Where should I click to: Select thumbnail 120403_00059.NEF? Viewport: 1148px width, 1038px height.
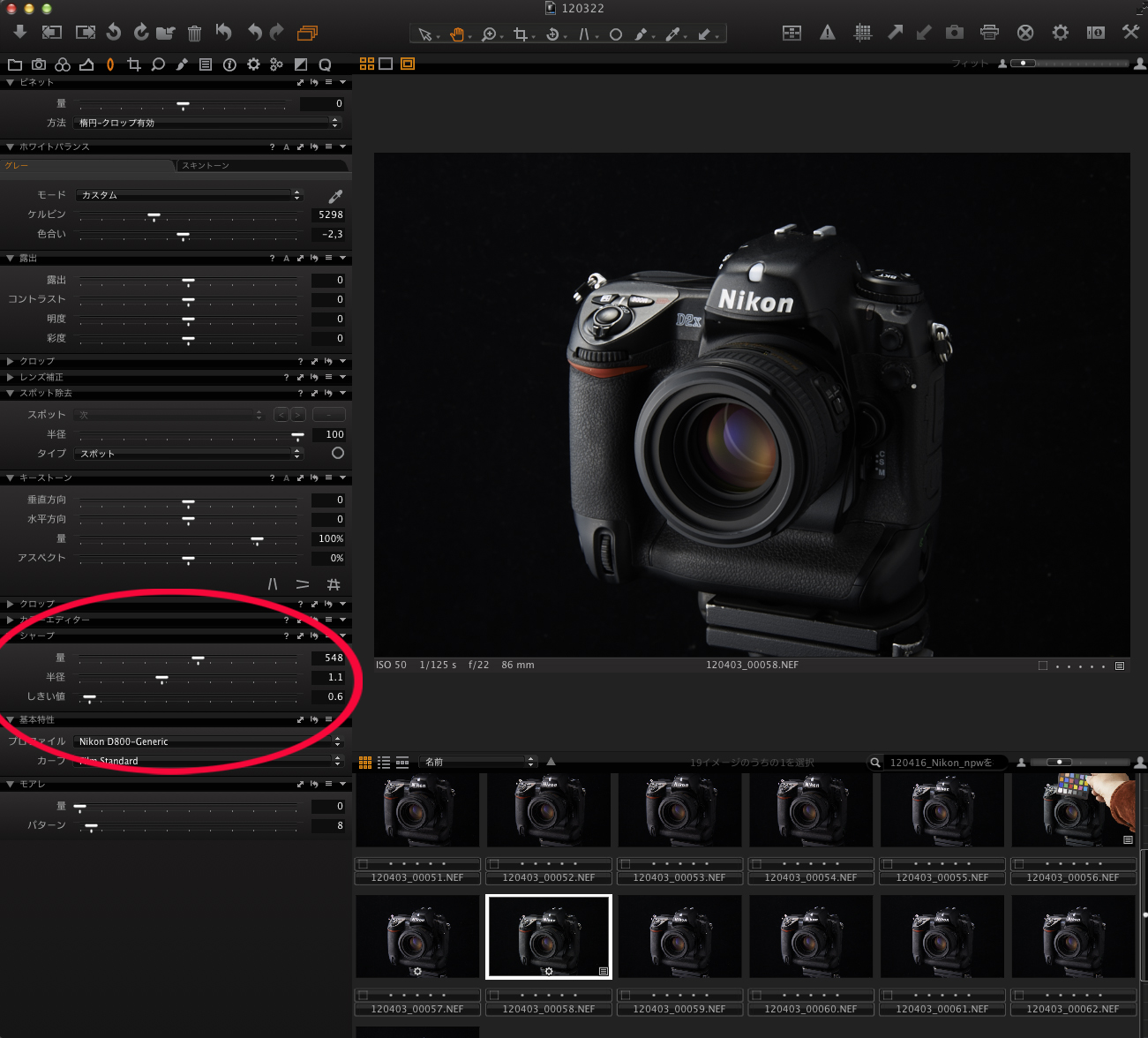pos(679,936)
